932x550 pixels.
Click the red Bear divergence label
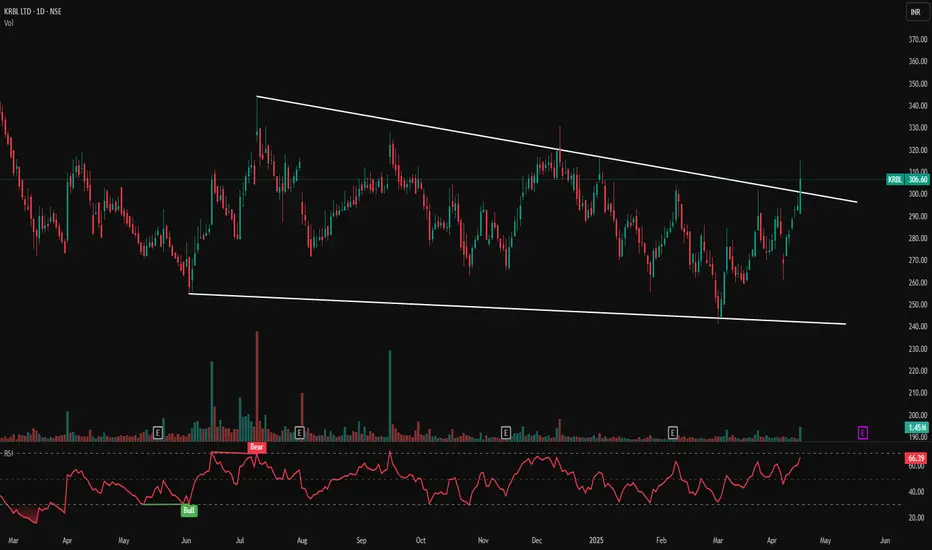(x=257, y=447)
